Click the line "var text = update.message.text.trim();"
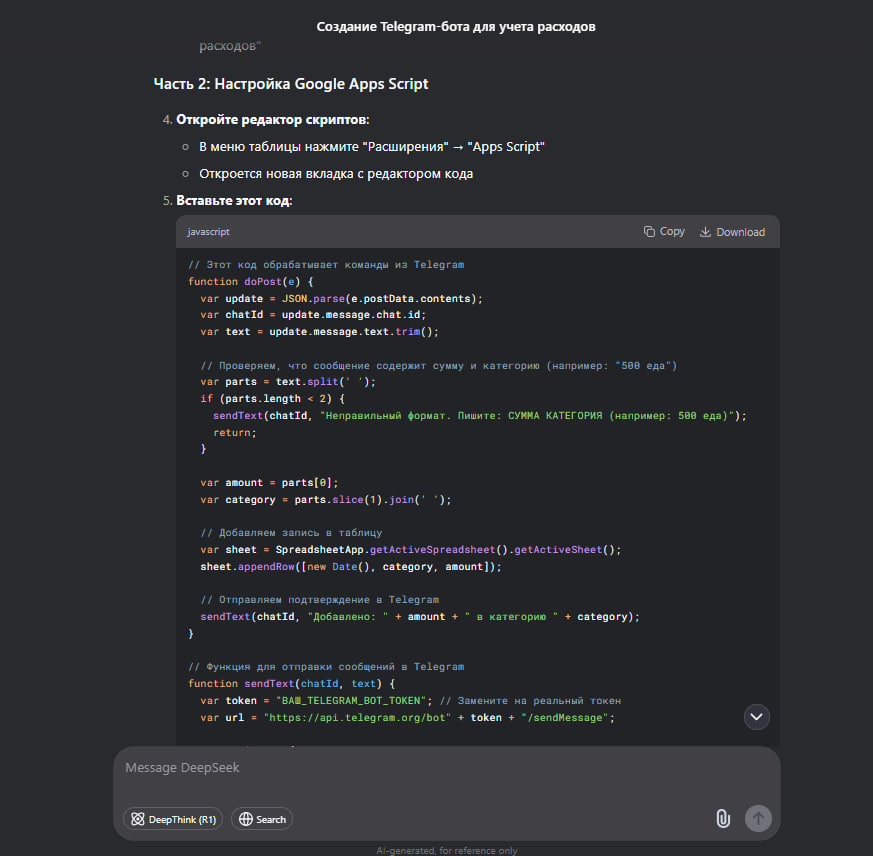Viewport: 873px width, 856px height. pyautogui.click(x=320, y=332)
